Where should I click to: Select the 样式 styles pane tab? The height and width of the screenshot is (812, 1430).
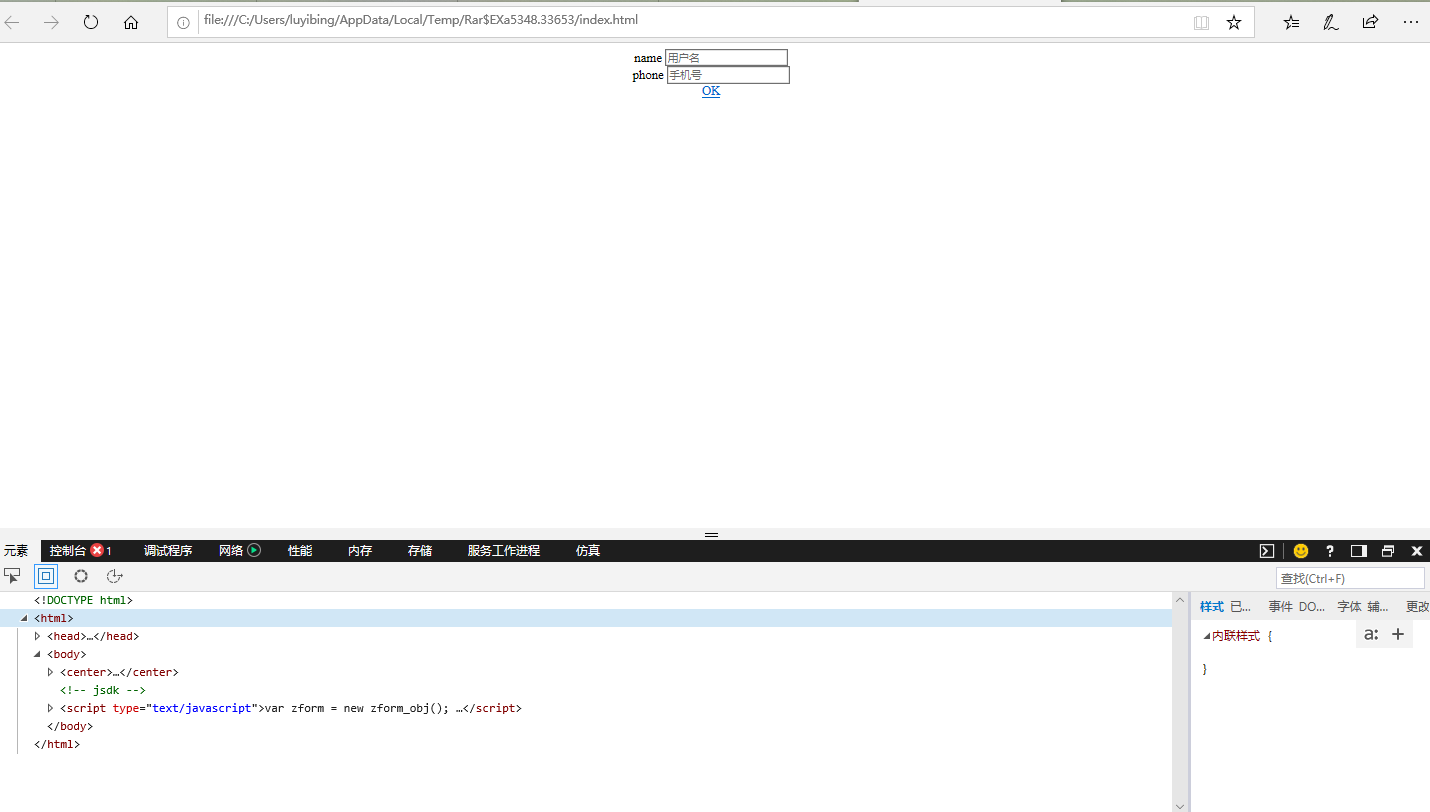1211,607
